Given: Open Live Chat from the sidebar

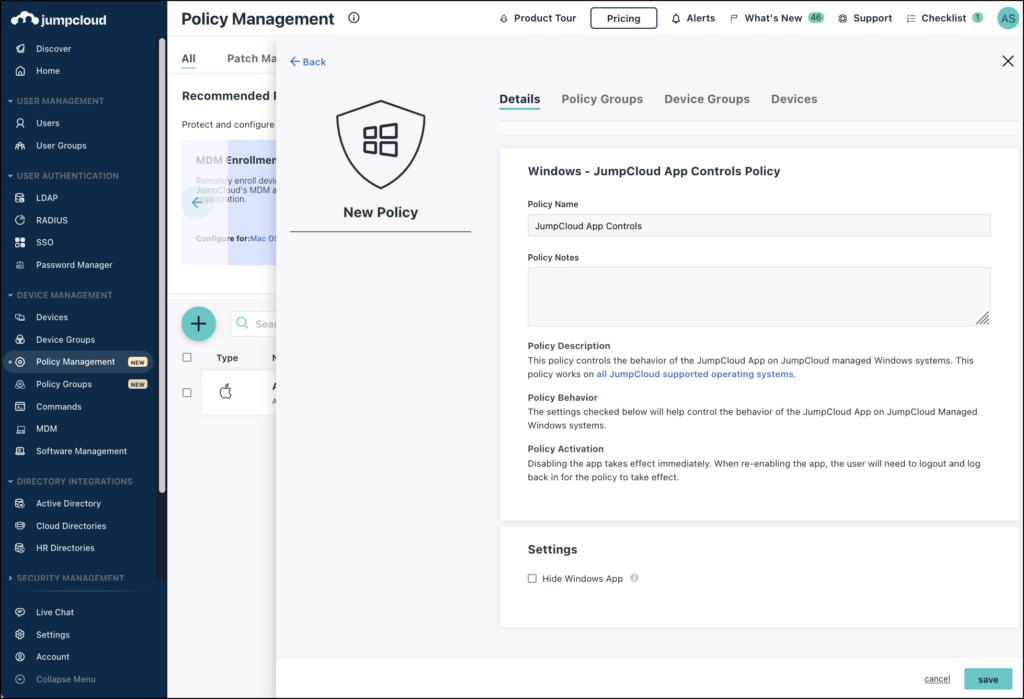Looking at the screenshot, I should (53, 611).
